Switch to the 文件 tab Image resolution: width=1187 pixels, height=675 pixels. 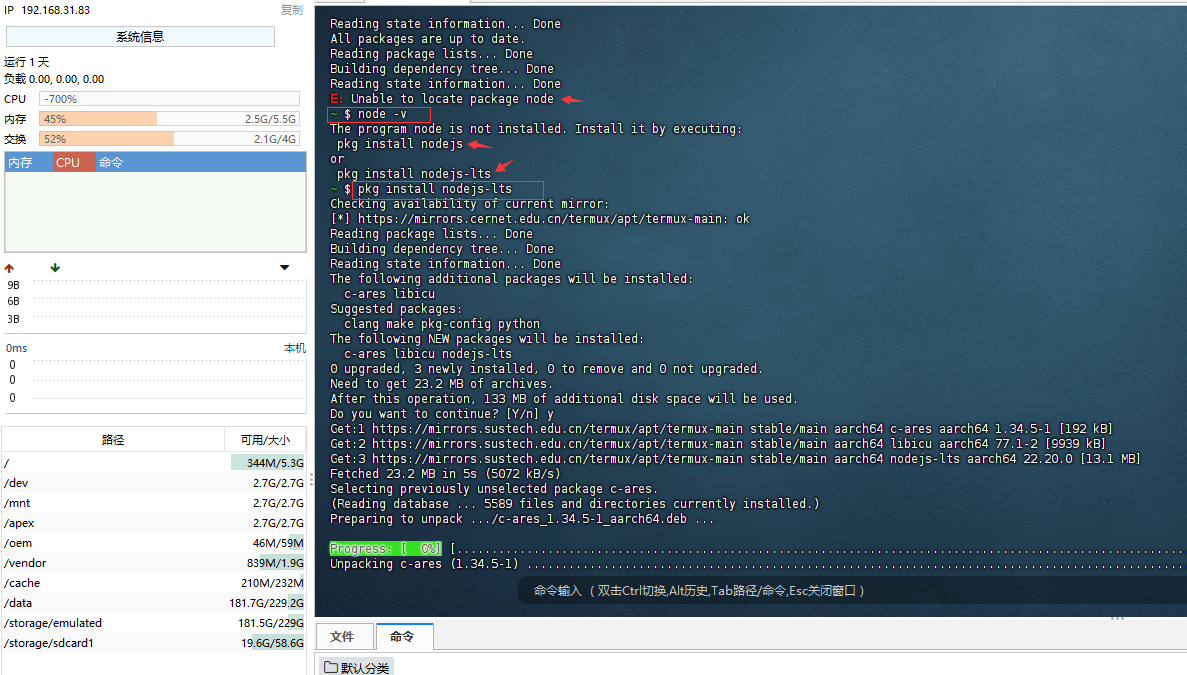pyautogui.click(x=343, y=636)
